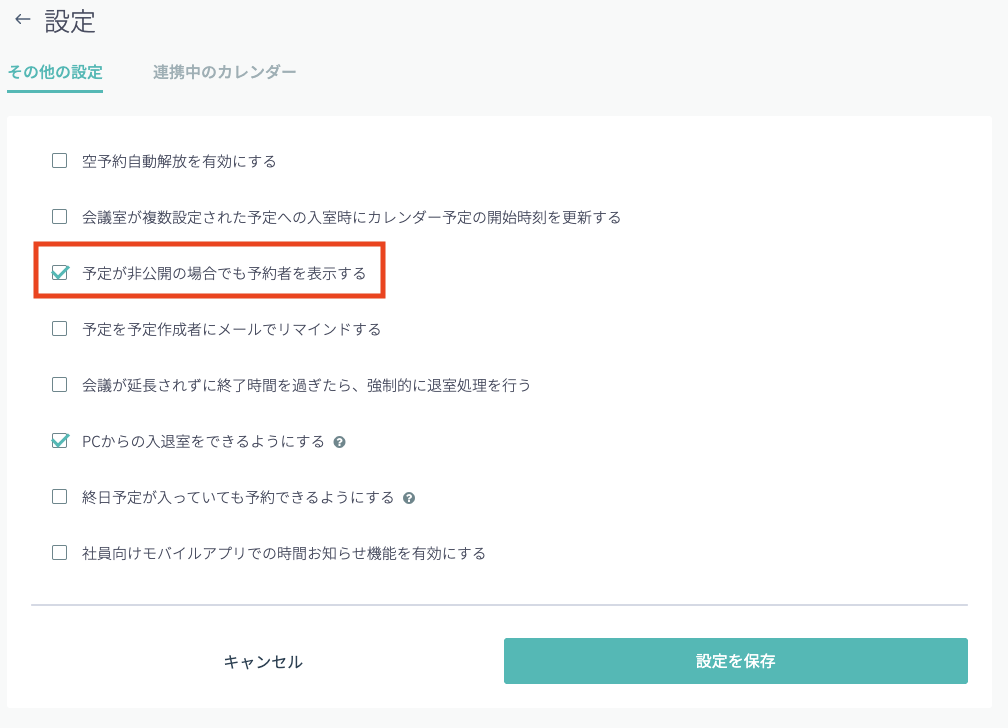Image resolution: width=1008 pixels, height=728 pixels.
Task: Select the その他の設定 tab
Action: [55, 72]
